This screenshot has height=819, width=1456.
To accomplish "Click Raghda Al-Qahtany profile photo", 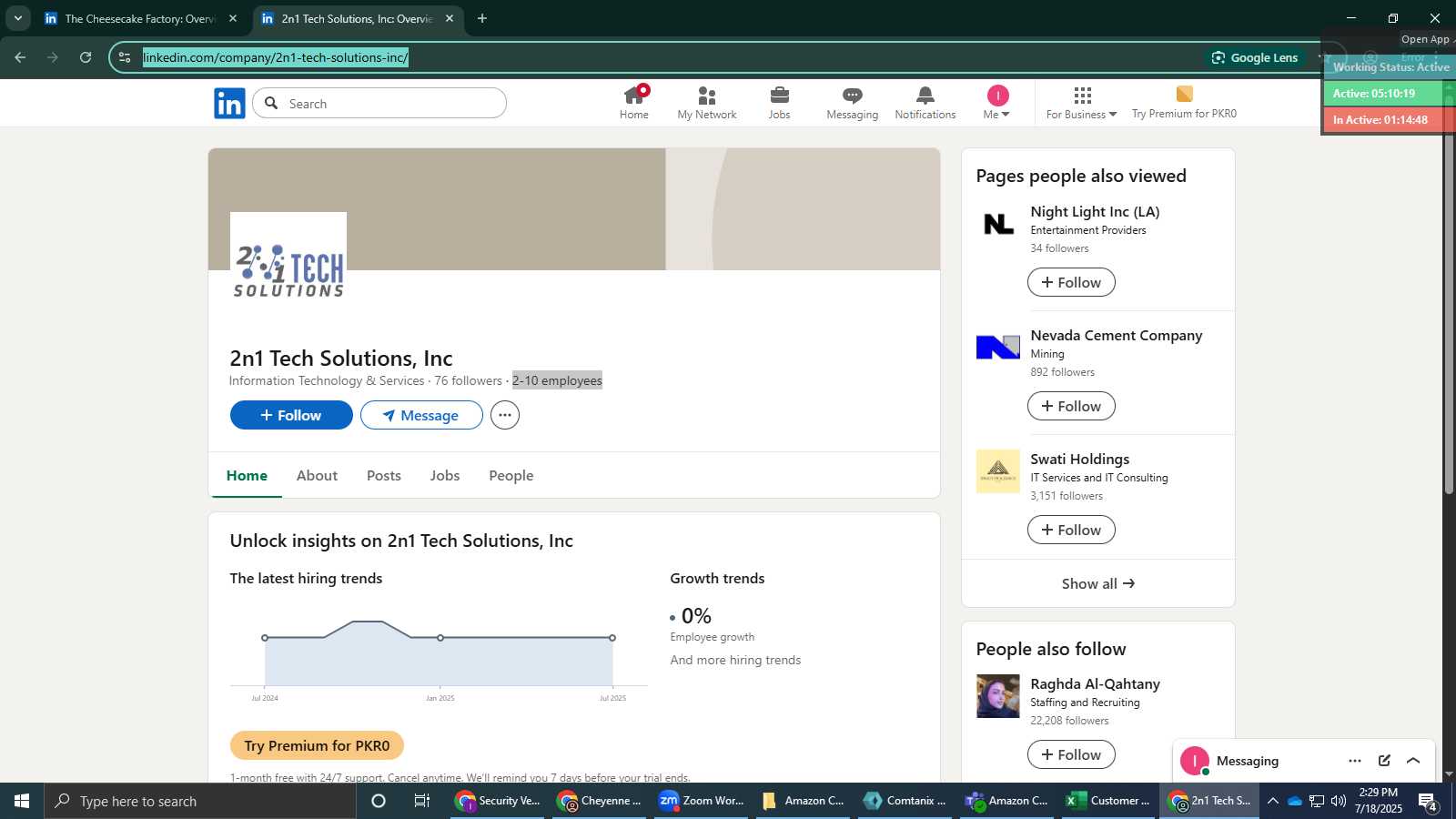I will pyautogui.click(x=998, y=696).
